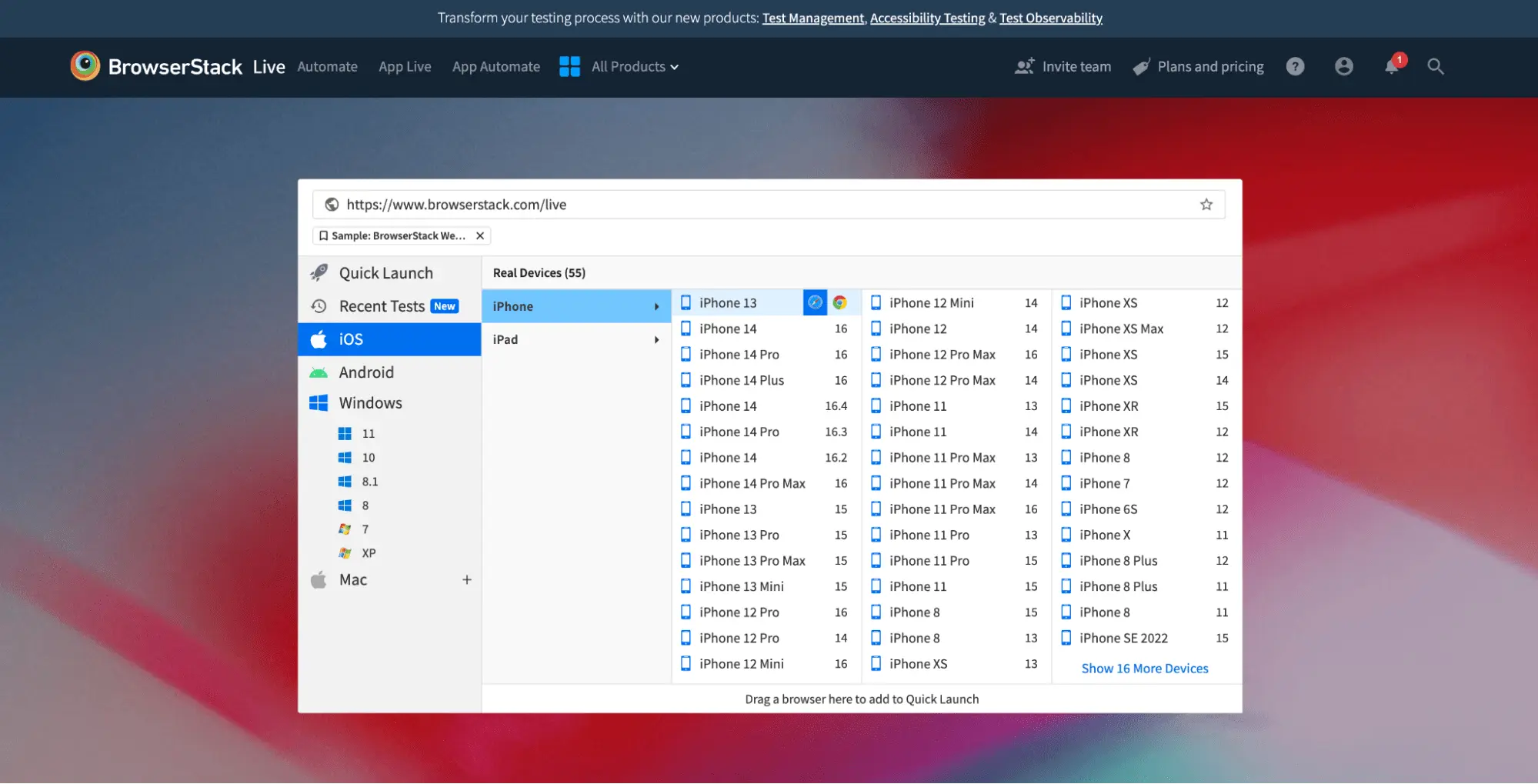Image resolution: width=1538 pixels, height=784 pixels.
Task: Switch to the App Live tab
Action: pos(405,67)
